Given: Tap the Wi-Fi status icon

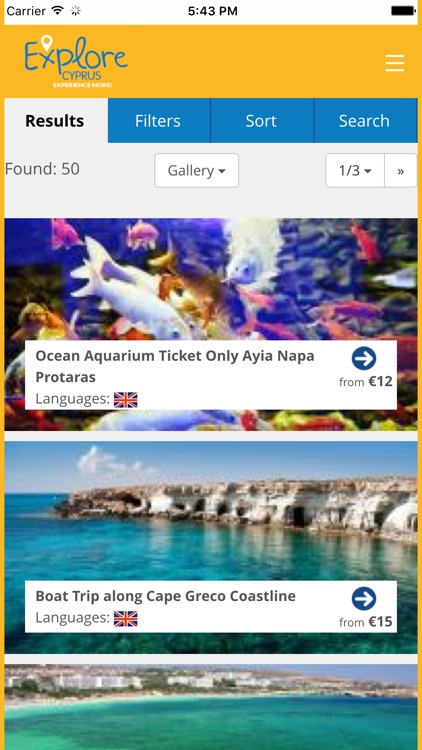Looking at the screenshot, I should [x=58, y=11].
